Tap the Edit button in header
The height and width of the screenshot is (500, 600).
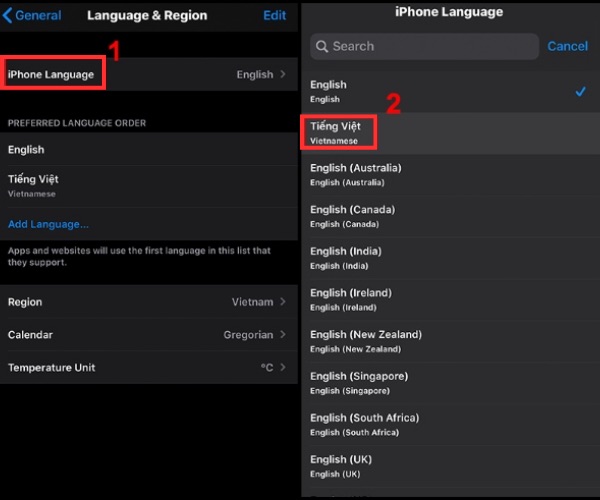[273, 15]
